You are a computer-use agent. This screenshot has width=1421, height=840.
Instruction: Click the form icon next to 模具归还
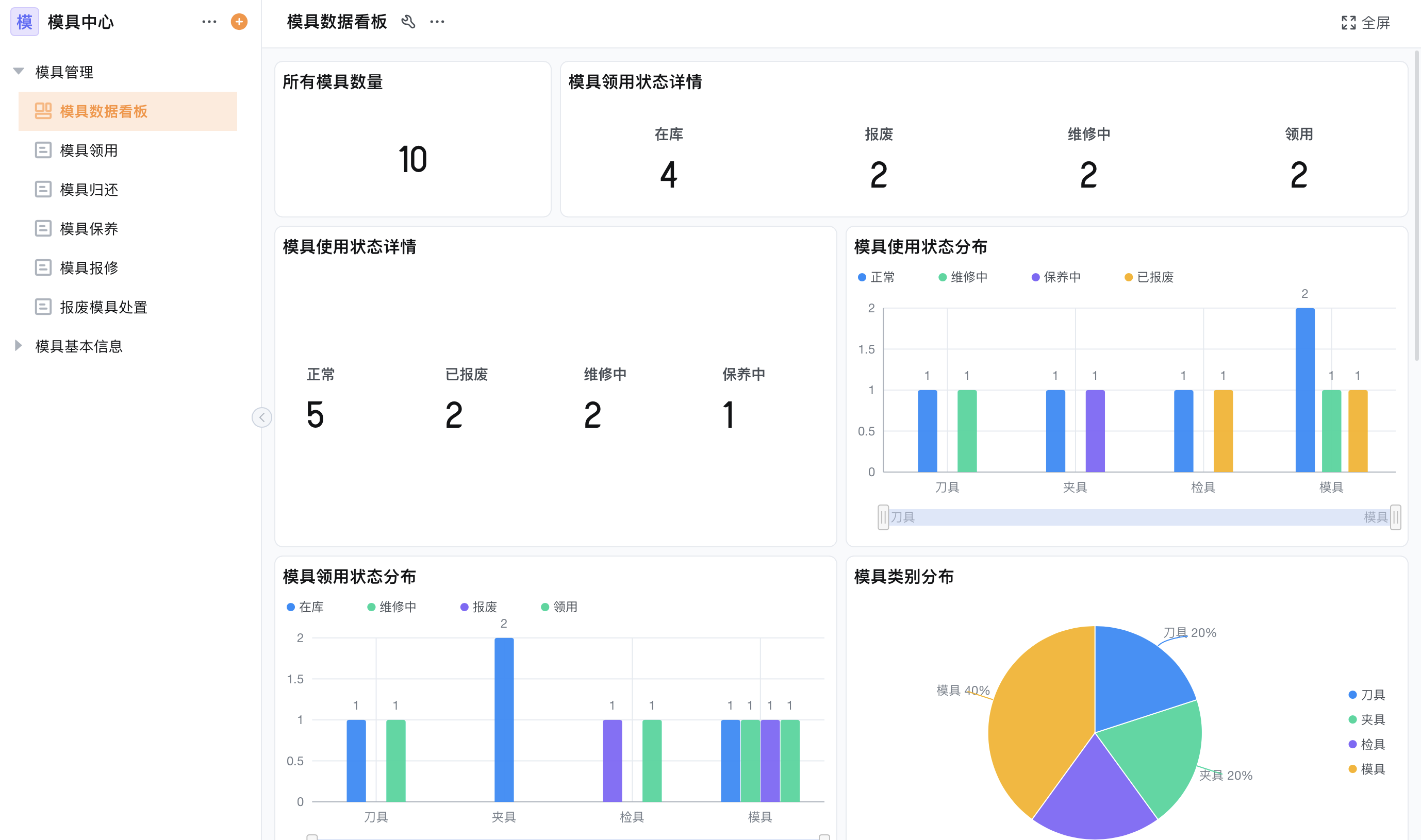point(43,189)
